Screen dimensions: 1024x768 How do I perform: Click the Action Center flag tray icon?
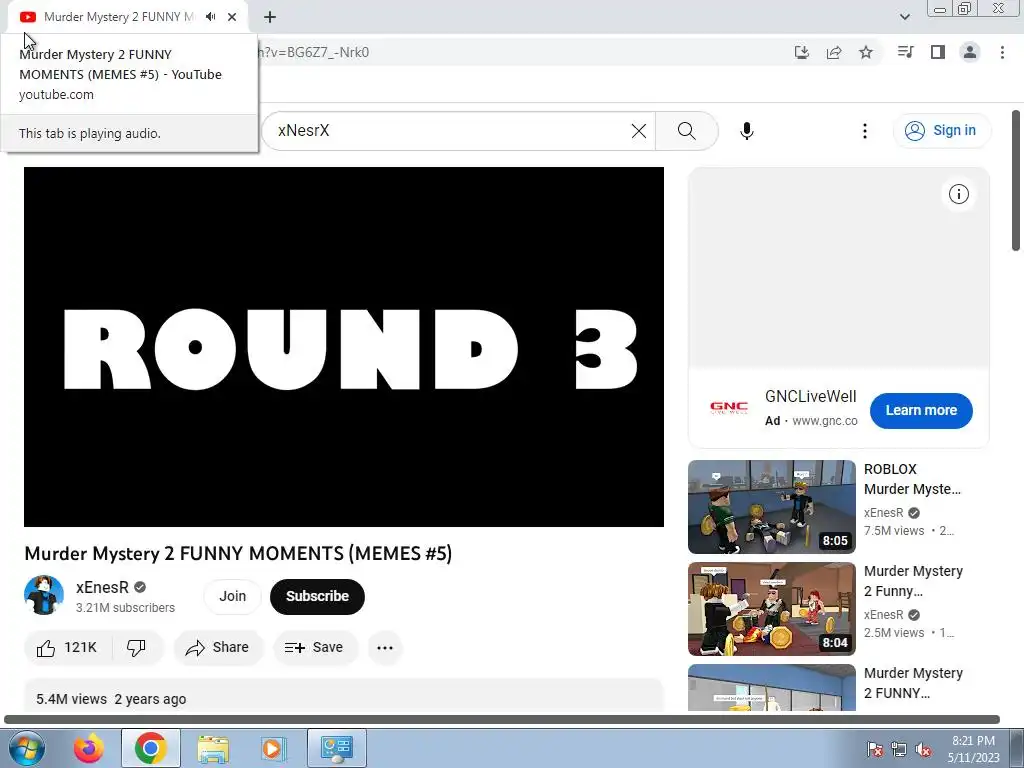point(875,749)
